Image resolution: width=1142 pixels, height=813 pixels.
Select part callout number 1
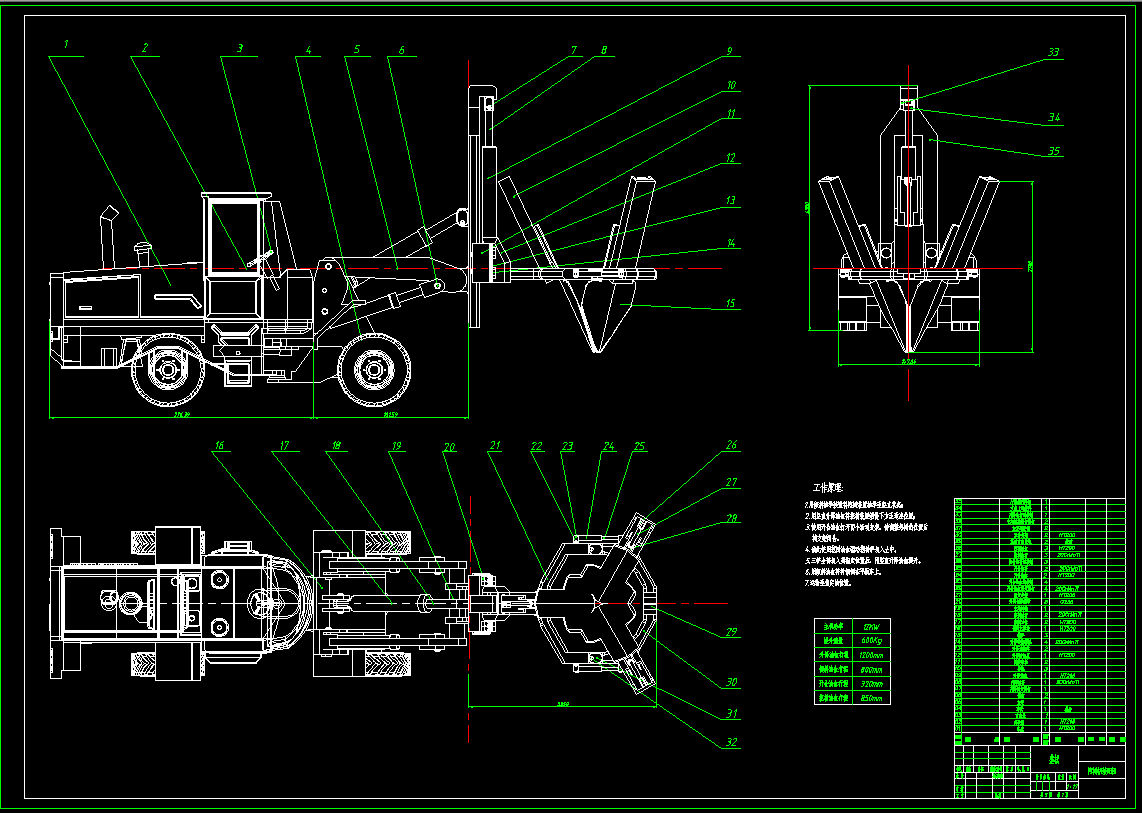(x=66, y=44)
